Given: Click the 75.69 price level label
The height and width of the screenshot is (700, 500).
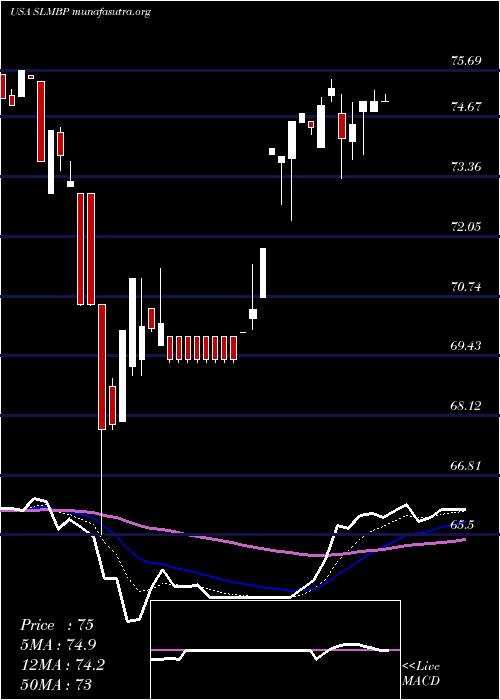Looking at the screenshot, I should (x=466, y=61).
